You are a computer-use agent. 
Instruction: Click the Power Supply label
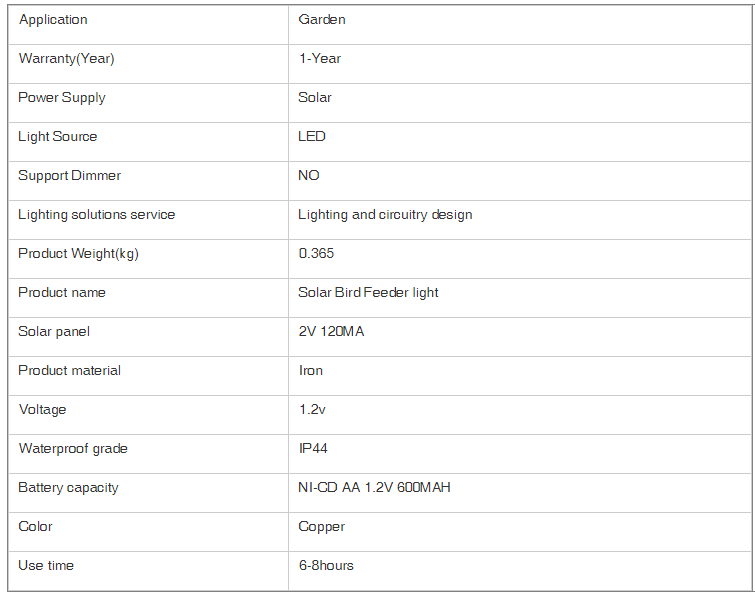(x=62, y=98)
